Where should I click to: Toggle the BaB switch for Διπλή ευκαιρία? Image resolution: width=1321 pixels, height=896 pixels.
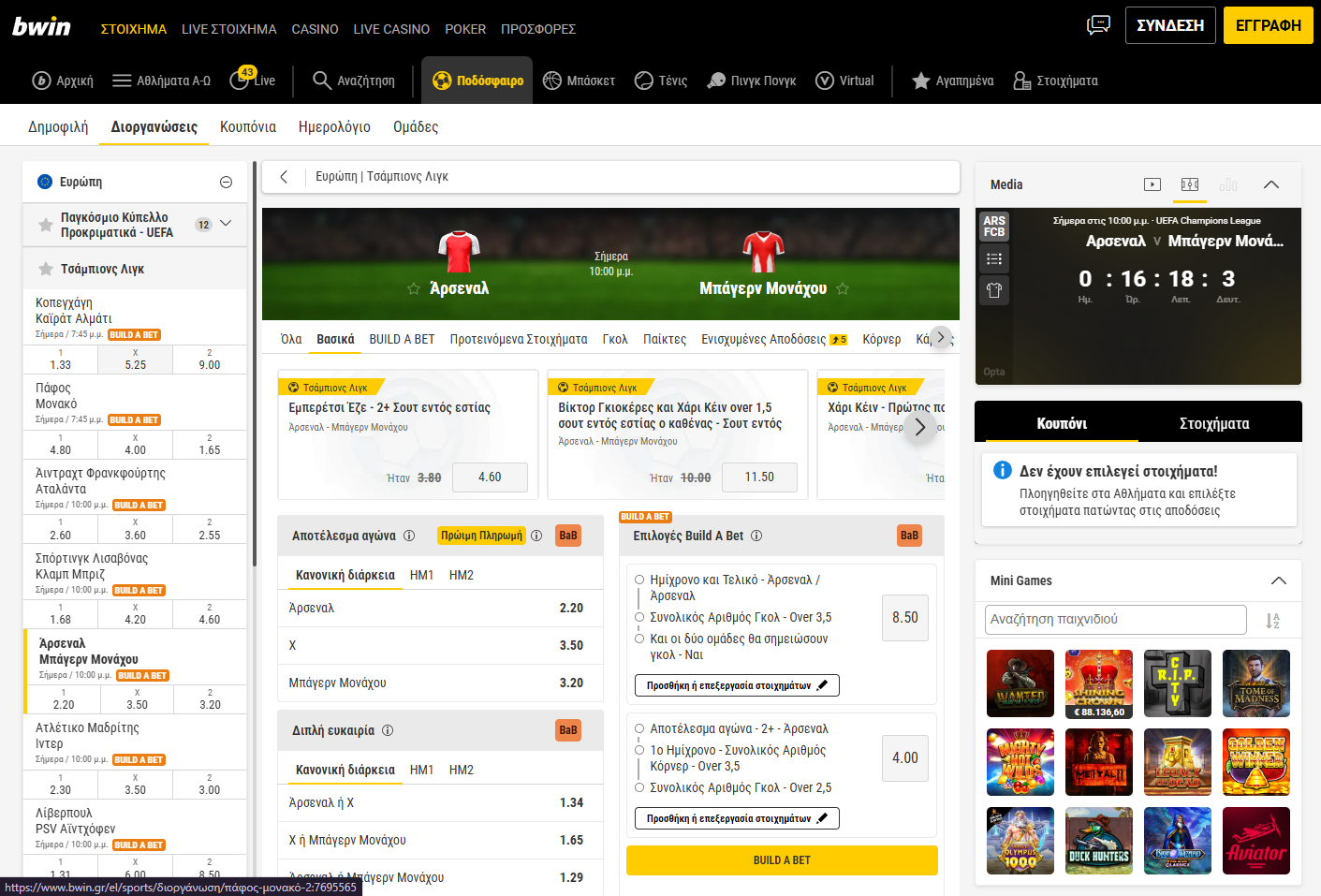click(x=567, y=730)
